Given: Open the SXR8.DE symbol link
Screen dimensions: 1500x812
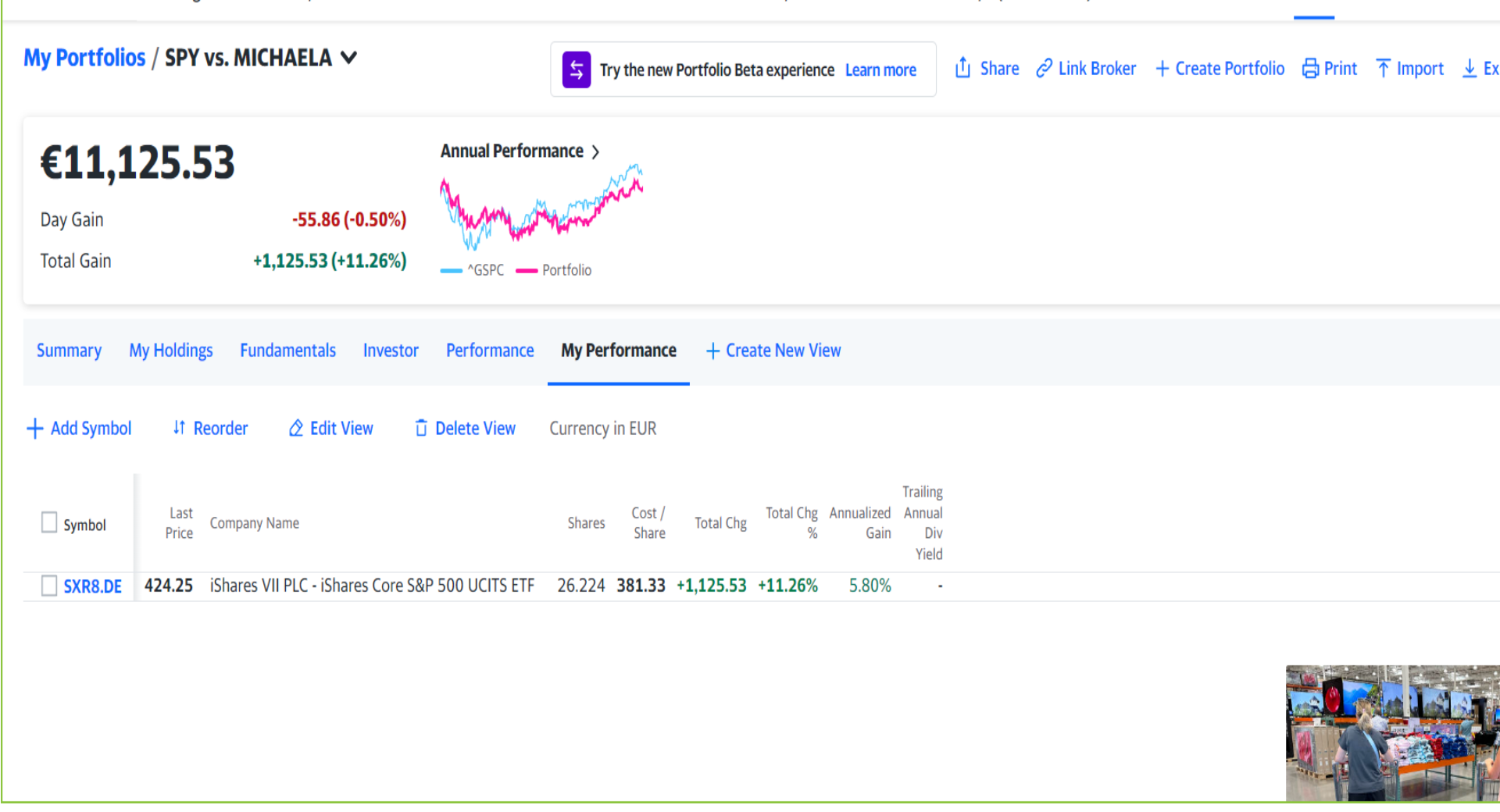Looking at the screenshot, I should click(x=92, y=586).
